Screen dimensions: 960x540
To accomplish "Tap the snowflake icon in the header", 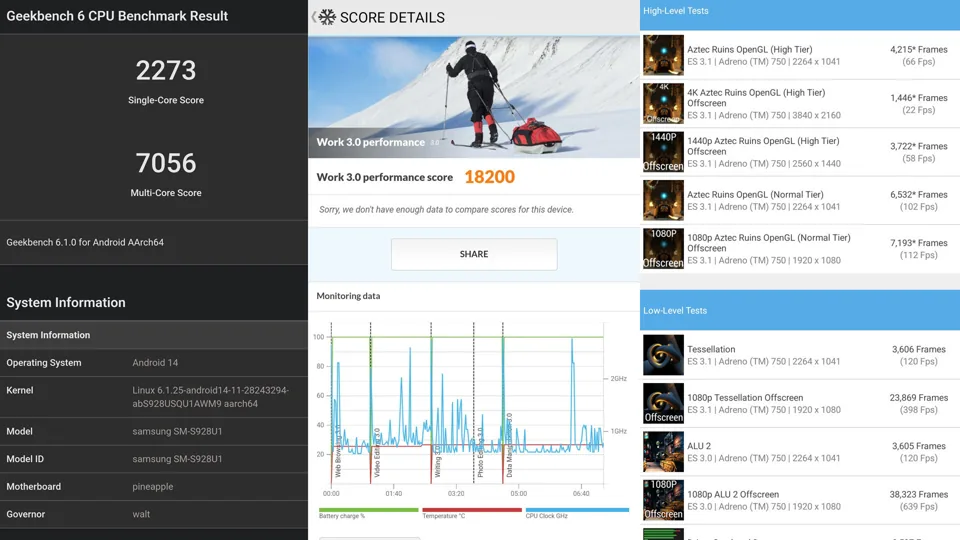I will click(327, 17).
